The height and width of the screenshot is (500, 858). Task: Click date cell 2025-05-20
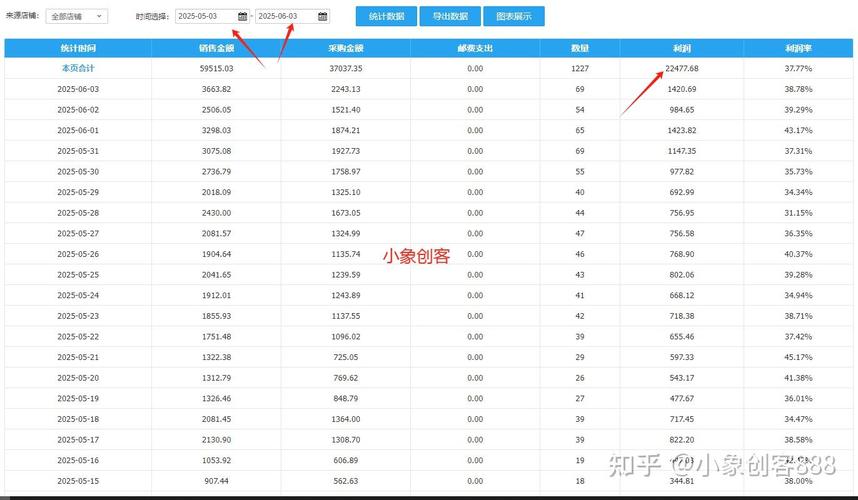[78, 378]
